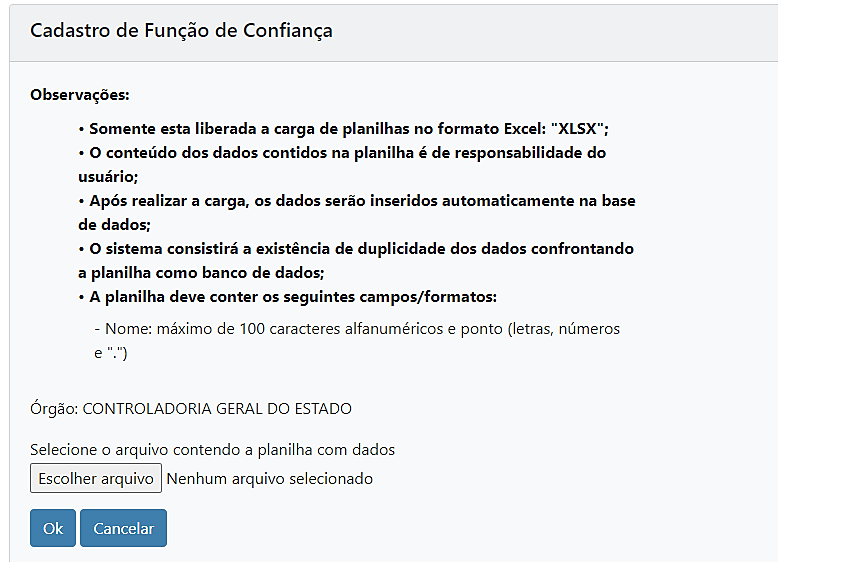Click the 'Cadastro de Função de Confiança' heading

[181, 30]
